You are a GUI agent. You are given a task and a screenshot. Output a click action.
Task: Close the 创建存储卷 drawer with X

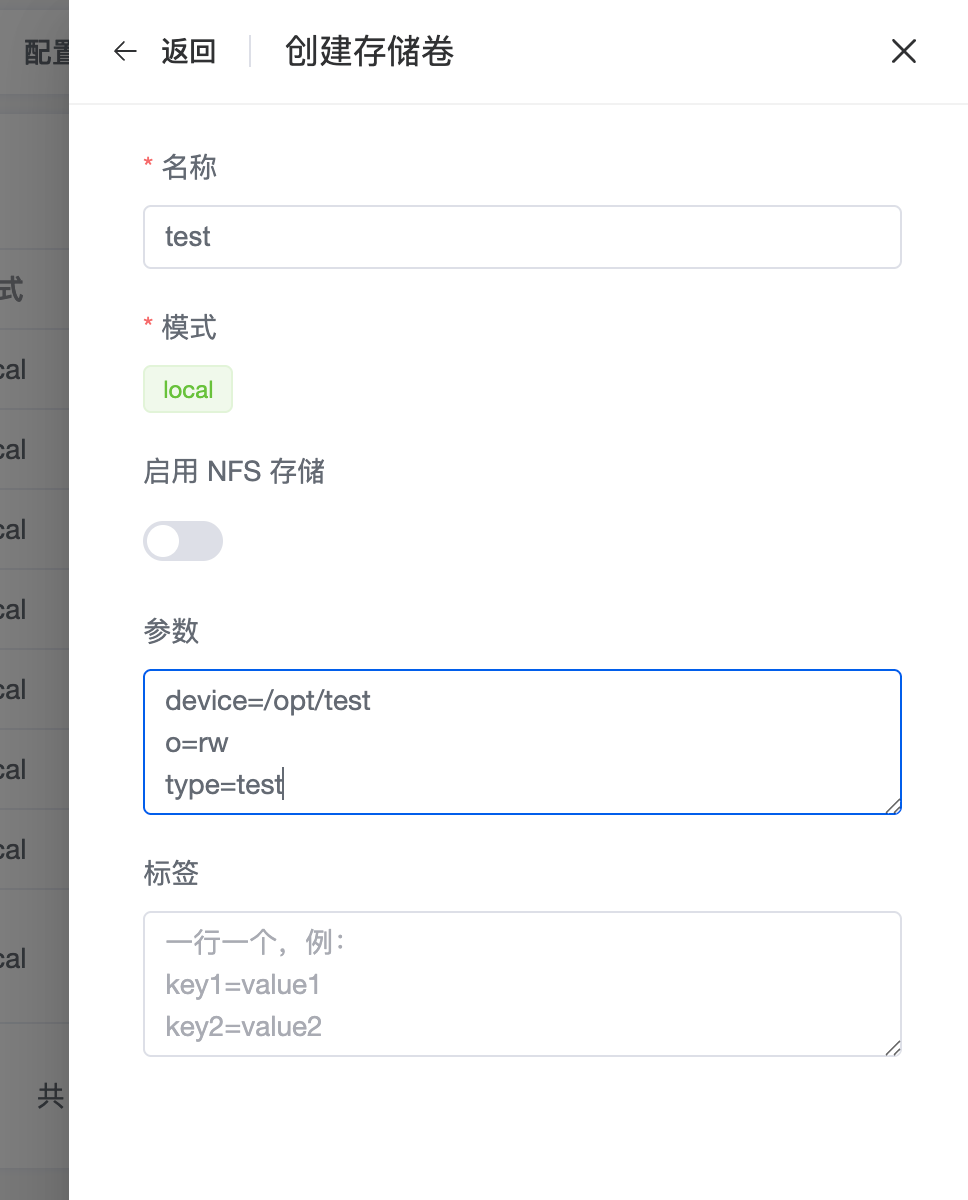click(903, 52)
